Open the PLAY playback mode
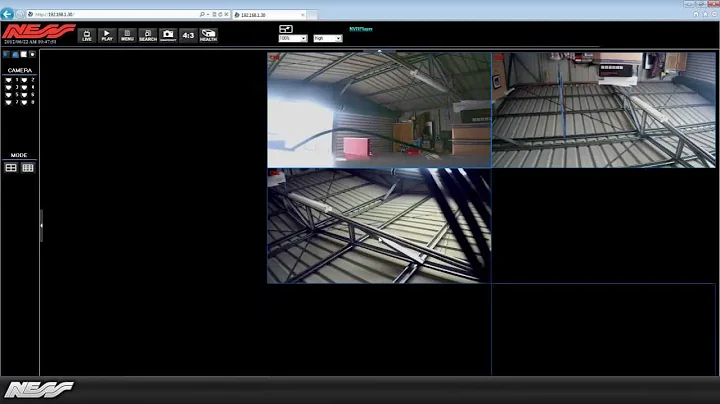 pos(107,35)
